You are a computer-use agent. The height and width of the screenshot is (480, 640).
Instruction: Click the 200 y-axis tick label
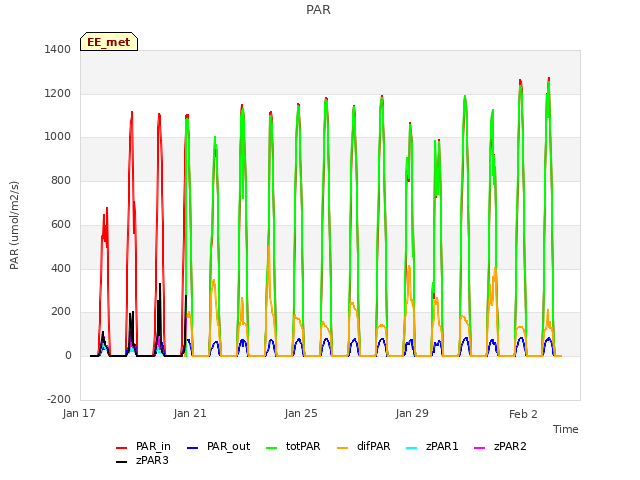(x=61, y=312)
